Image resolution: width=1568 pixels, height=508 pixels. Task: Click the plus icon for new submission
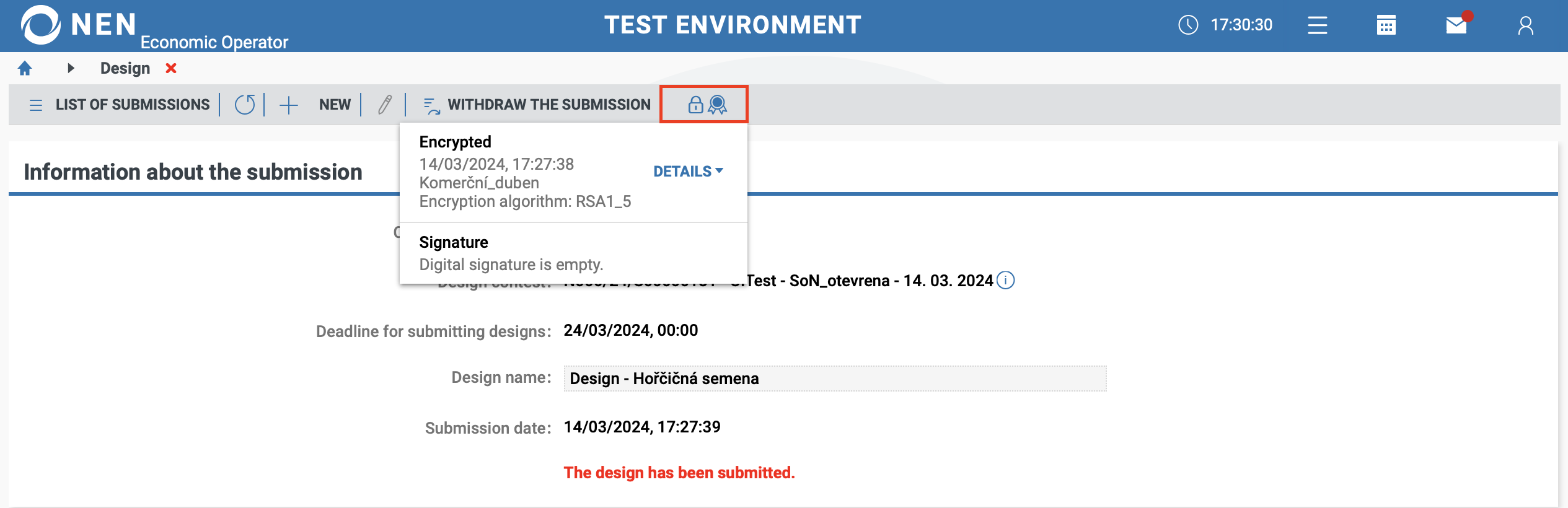coord(289,105)
